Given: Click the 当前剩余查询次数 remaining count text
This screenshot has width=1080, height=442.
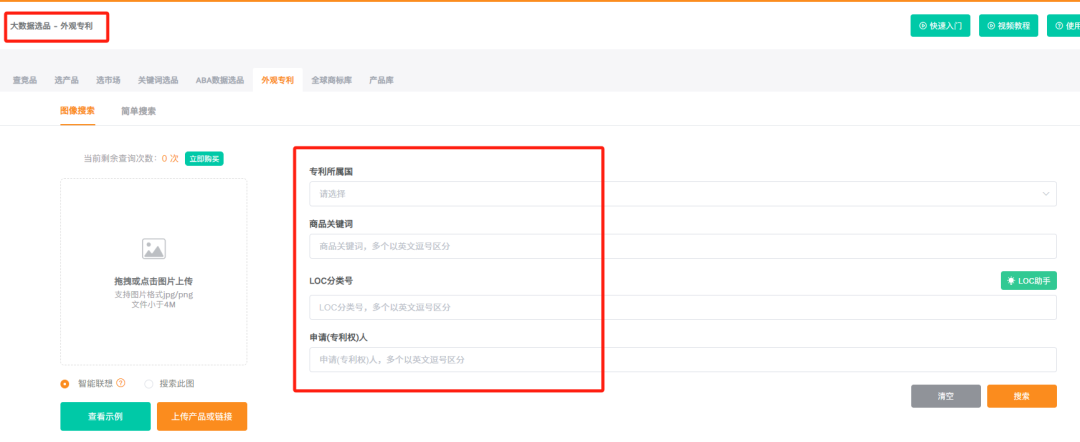Looking at the screenshot, I should coord(131,158).
